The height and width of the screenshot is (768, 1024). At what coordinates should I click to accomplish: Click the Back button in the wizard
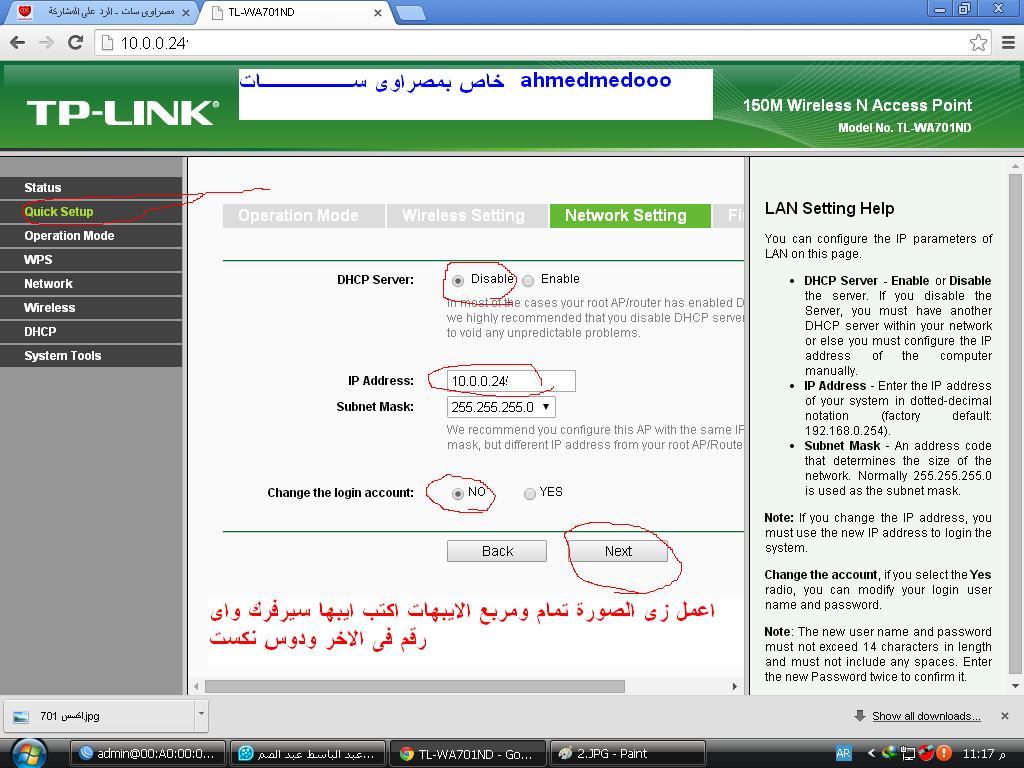[x=497, y=551]
